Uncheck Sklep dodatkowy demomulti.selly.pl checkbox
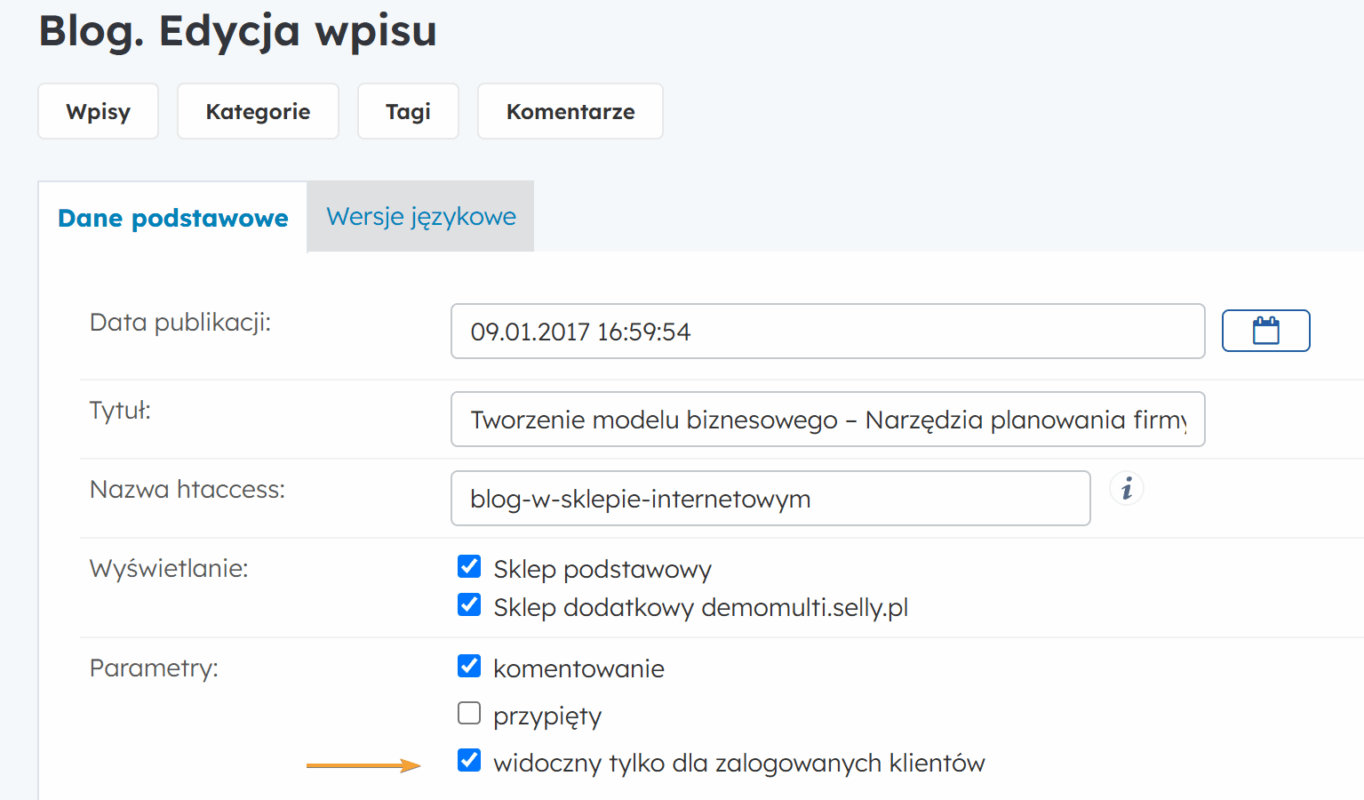Image resolution: width=1364 pixels, height=800 pixels. point(469,606)
